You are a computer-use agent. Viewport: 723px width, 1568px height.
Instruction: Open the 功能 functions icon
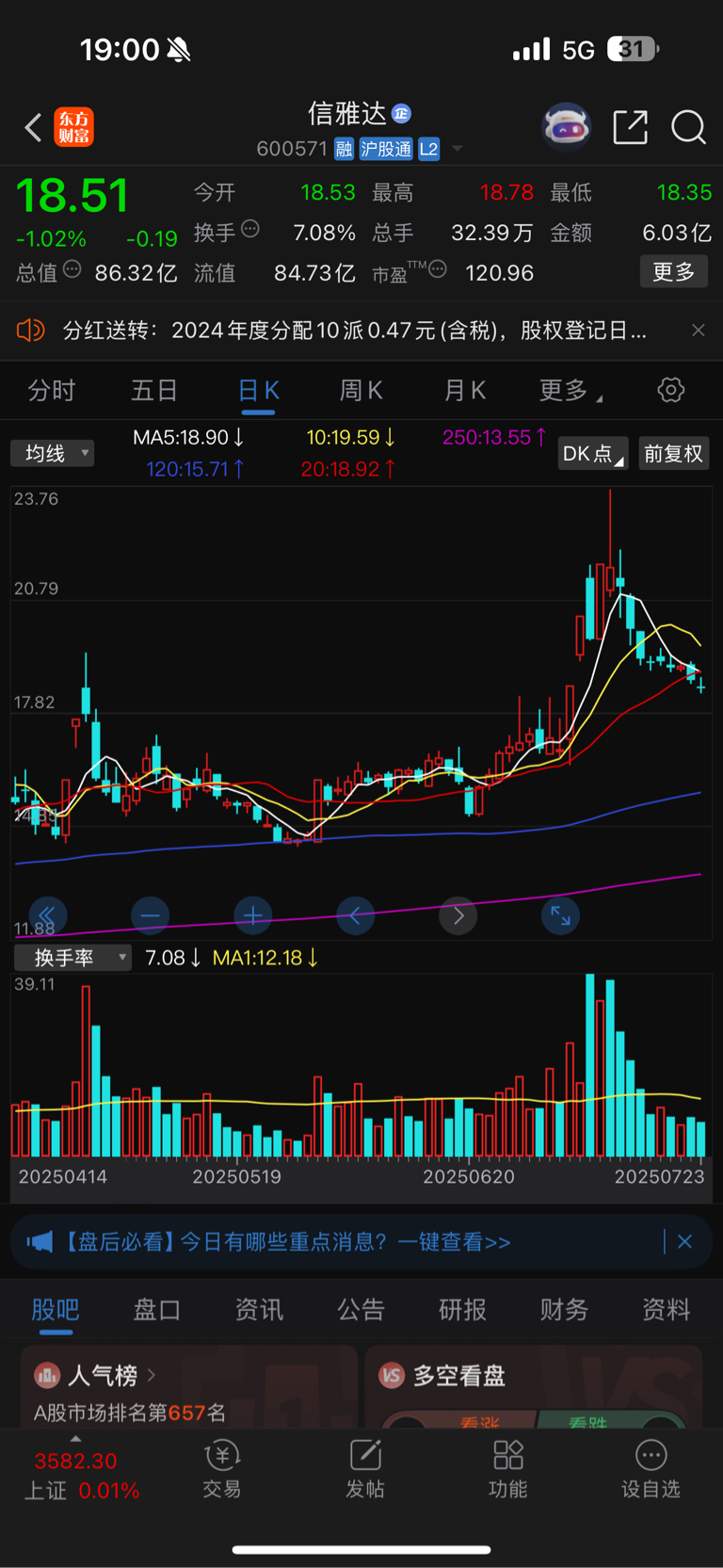tap(508, 1468)
